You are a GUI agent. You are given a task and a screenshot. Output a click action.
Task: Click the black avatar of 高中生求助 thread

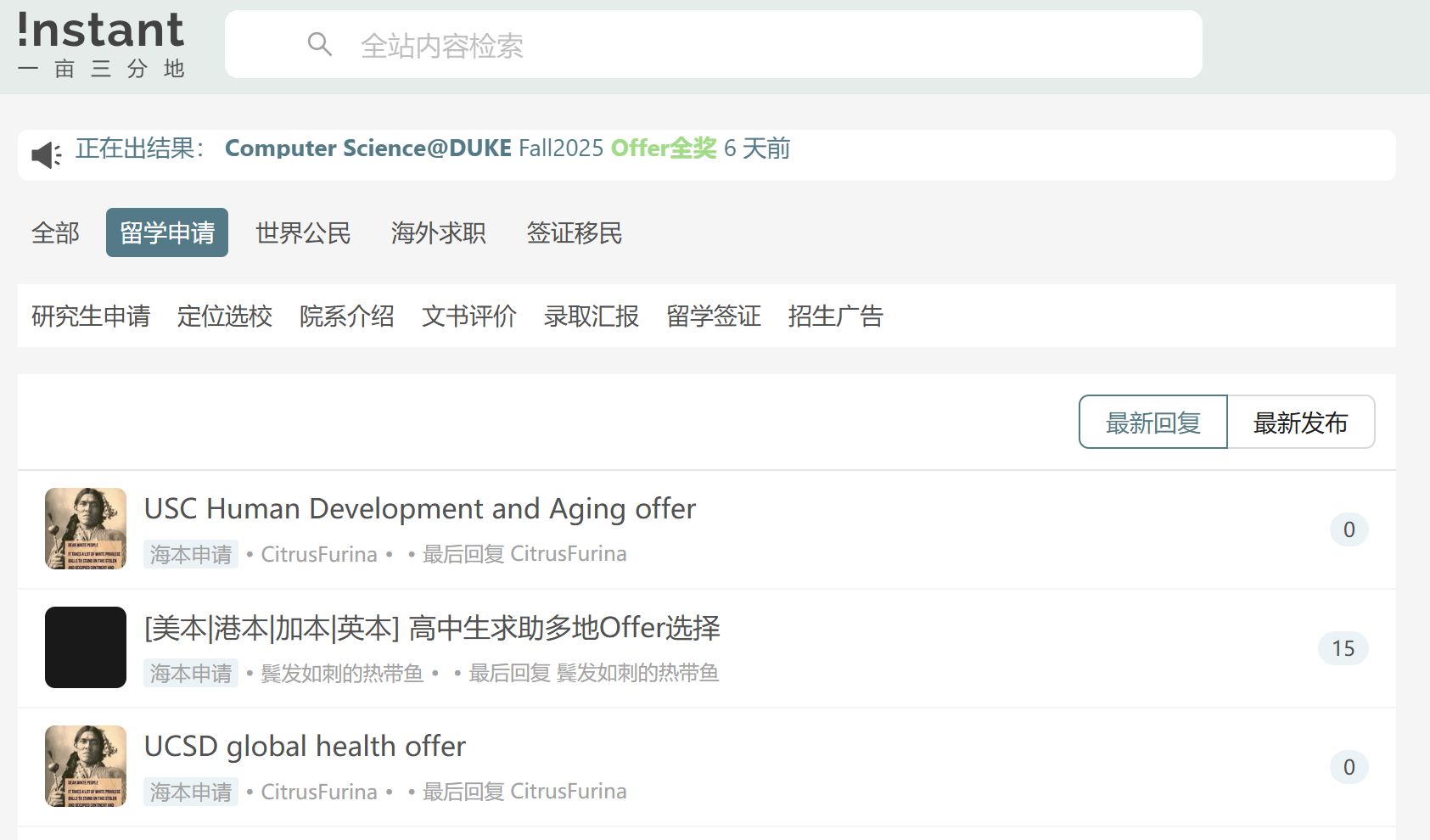tap(86, 647)
